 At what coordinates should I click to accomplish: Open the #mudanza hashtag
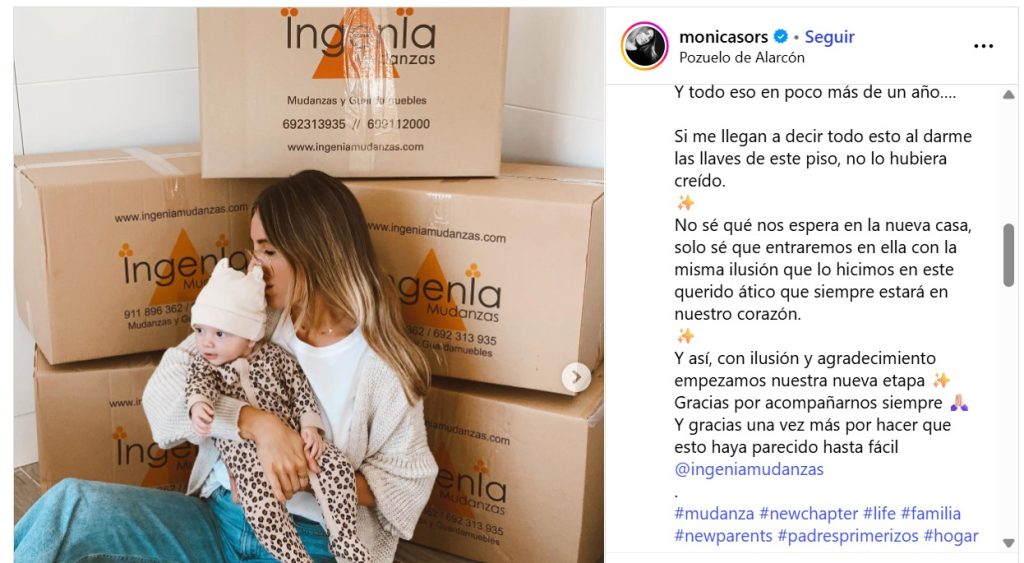coord(714,513)
